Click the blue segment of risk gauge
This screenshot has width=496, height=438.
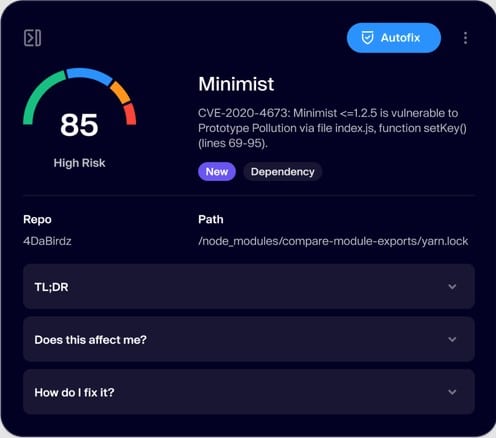pyautogui.click(x=89, y=75)
